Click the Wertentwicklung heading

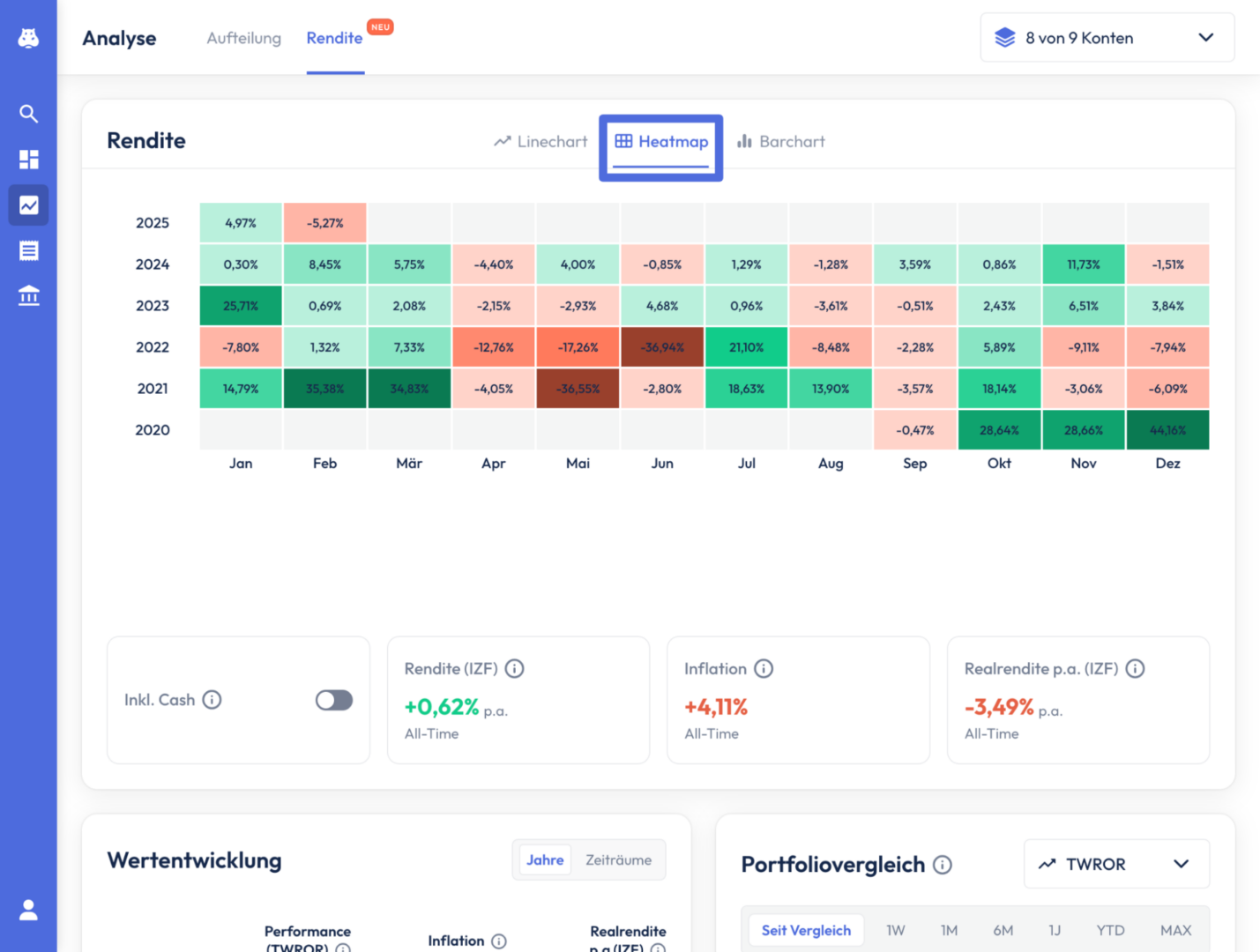(x=195, y=861)
